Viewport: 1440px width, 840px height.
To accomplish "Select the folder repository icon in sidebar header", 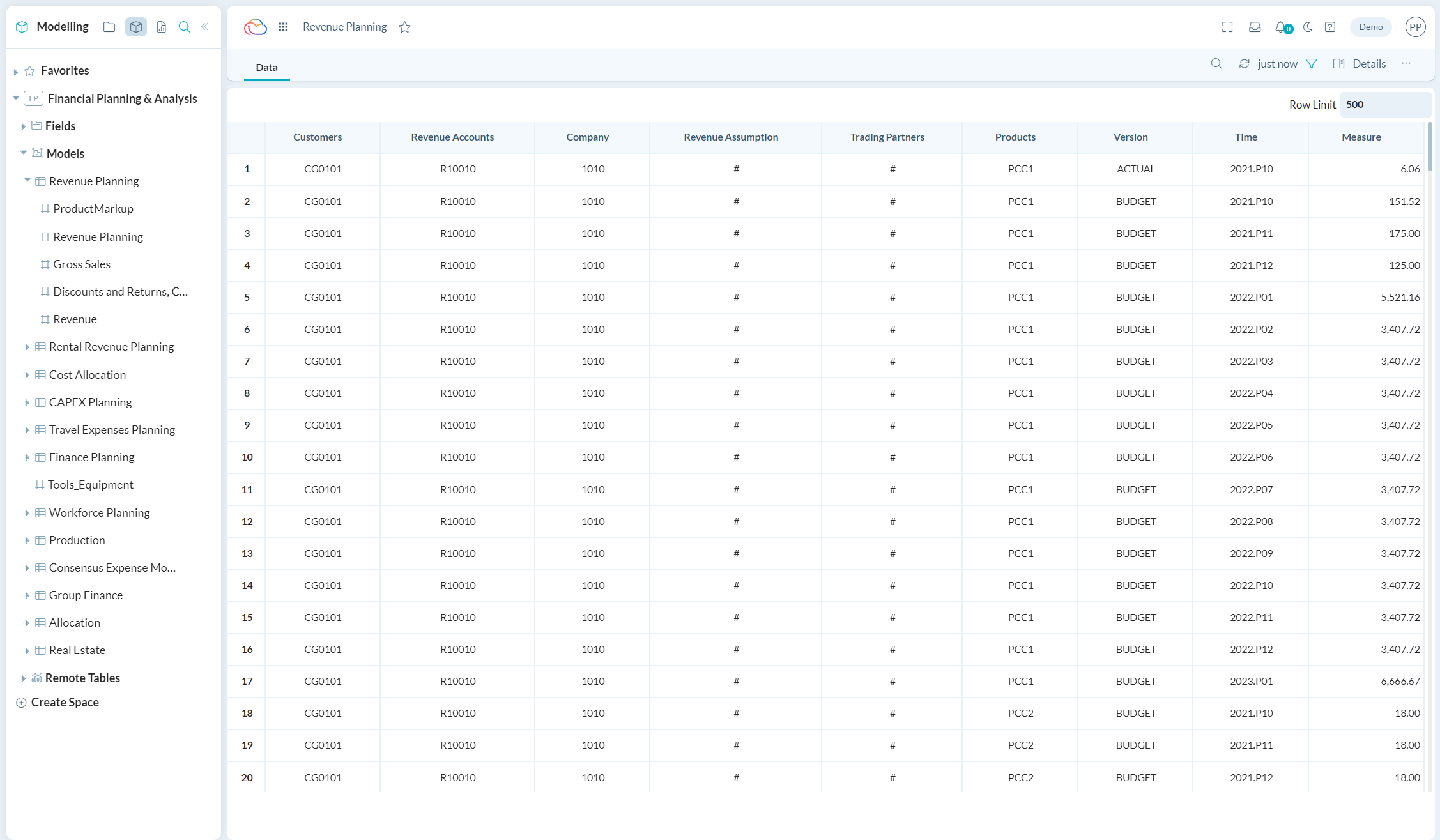I will [109, 27].
